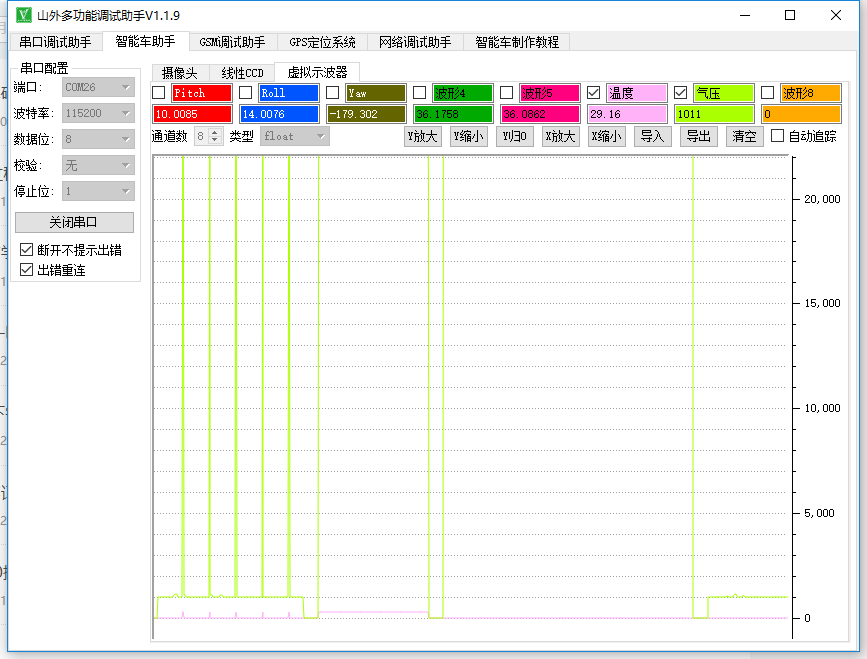The image size is (867, 659).
Task: Open the 波特率 115200 dropdown
Action: (98, 113)
